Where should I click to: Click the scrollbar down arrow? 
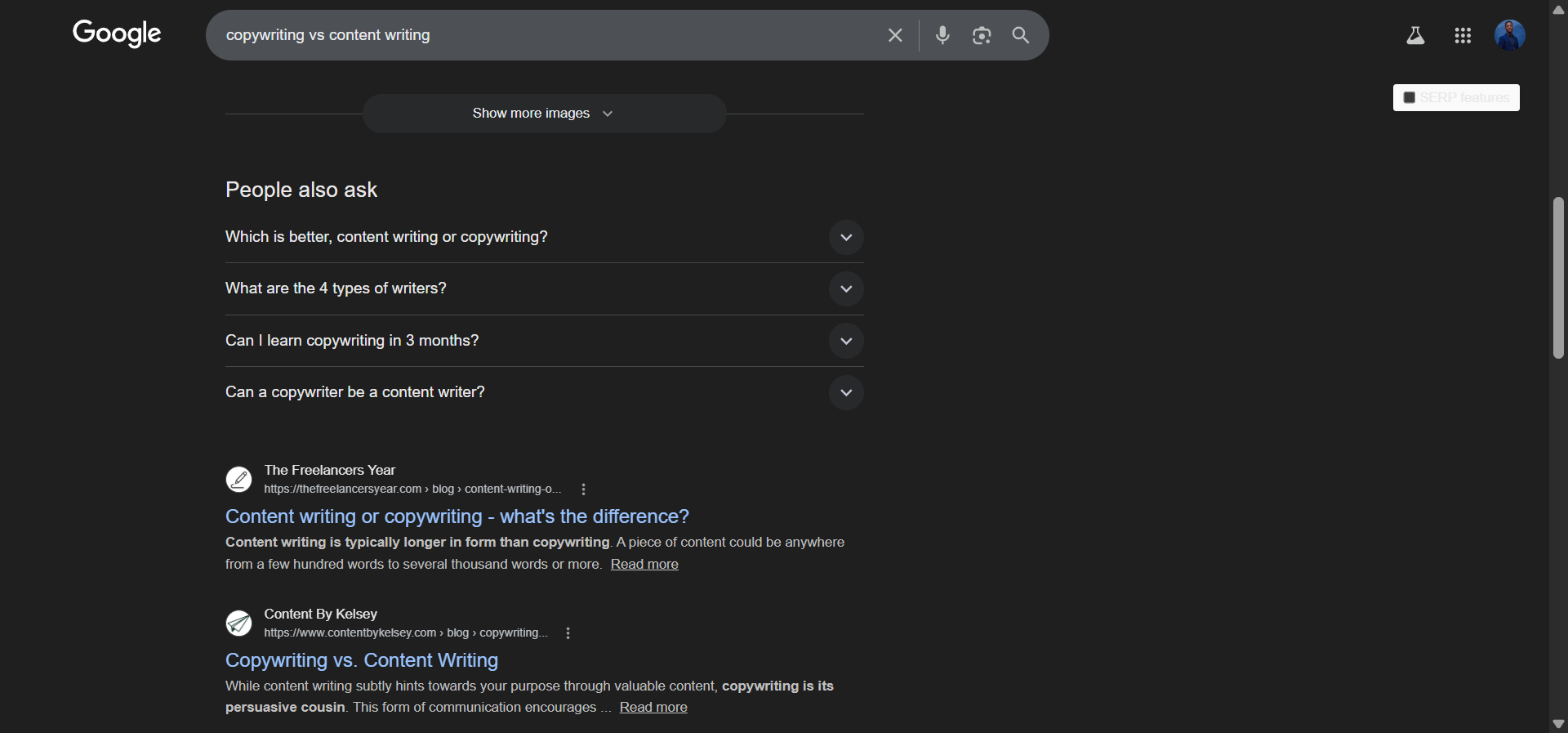(x=1558, y=724)
